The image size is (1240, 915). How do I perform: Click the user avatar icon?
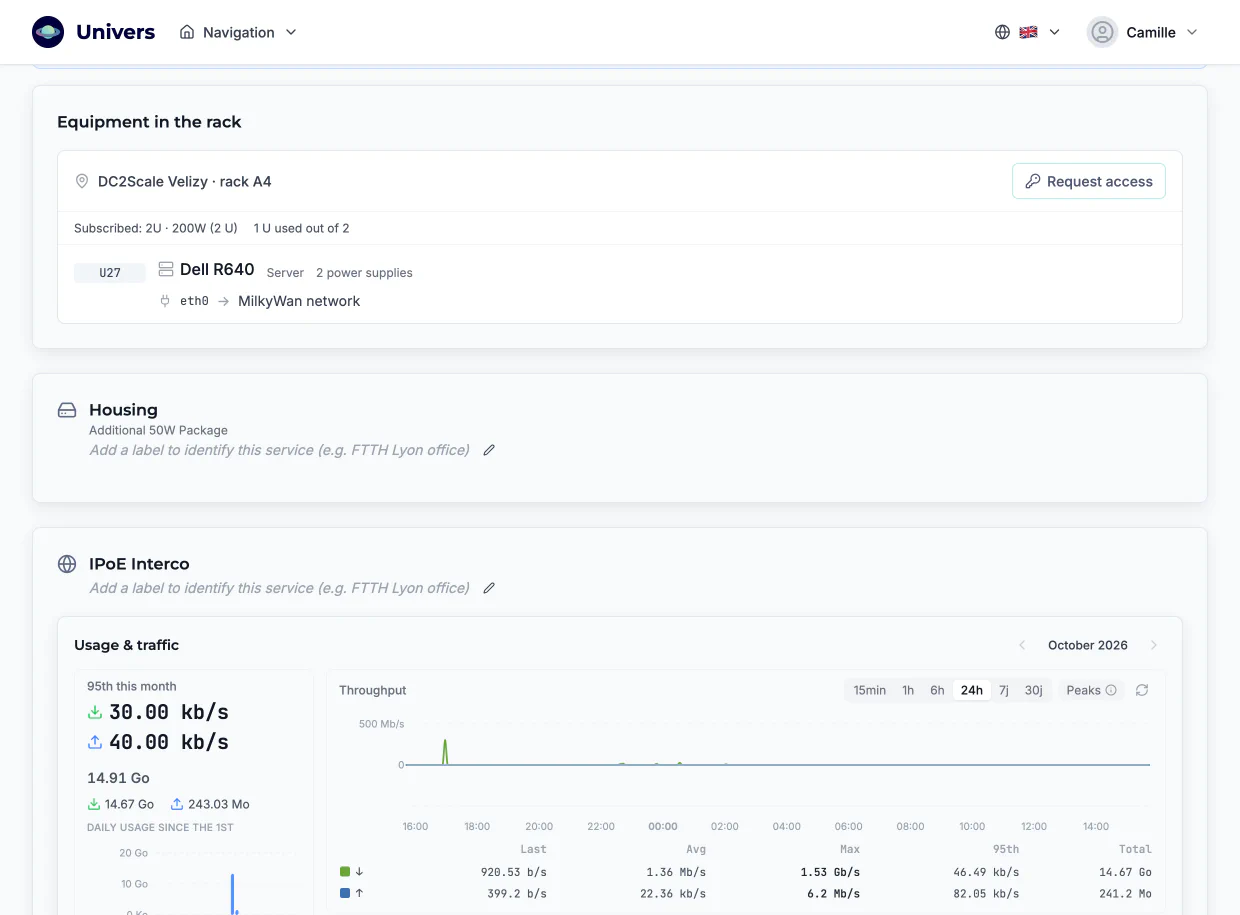[1102, 32]
